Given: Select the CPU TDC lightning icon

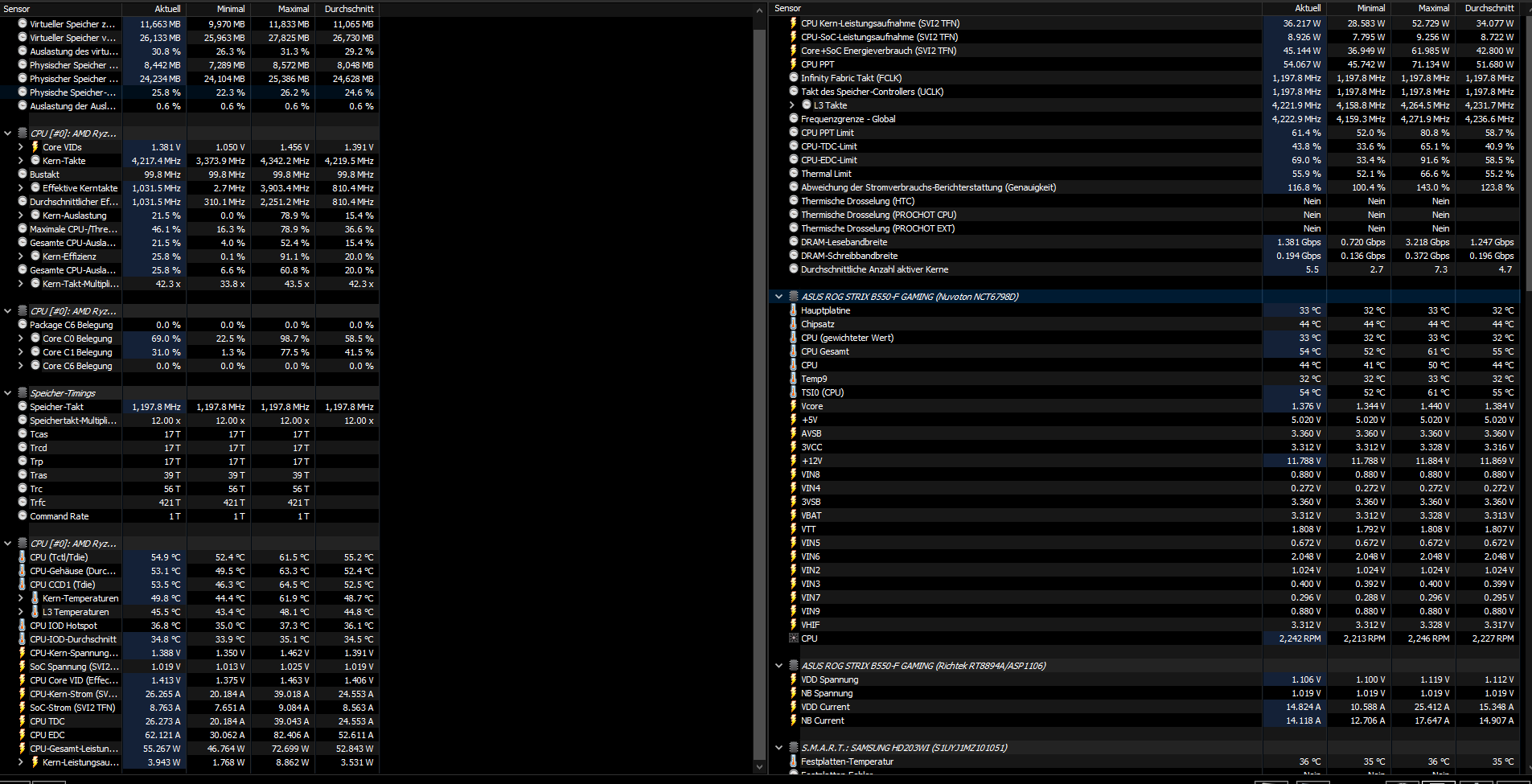Looking at the screenshot, I should point(23,721).
